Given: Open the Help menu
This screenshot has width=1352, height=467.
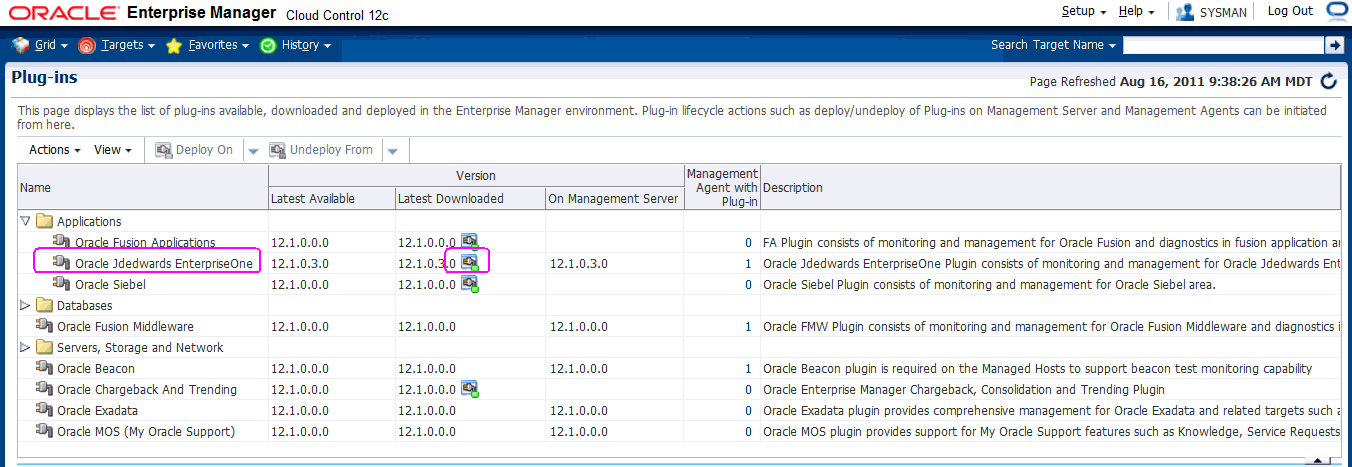Looking at the screenshot, I should tap(1137, 11).
